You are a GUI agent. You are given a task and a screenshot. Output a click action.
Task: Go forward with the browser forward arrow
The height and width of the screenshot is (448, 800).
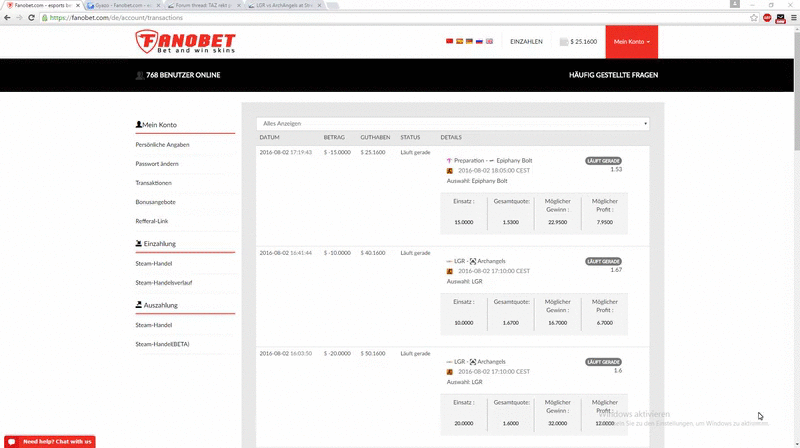click(x=19, y=17)
